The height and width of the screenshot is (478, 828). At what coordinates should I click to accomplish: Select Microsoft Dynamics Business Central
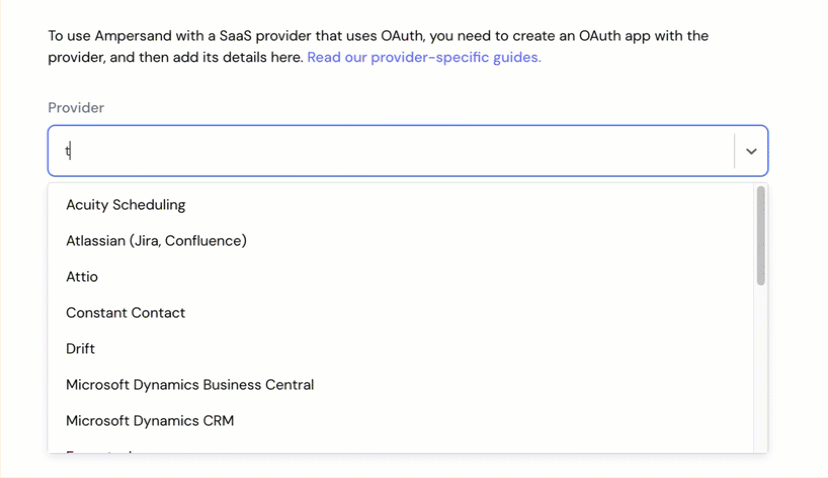click(x=400, y=385)
